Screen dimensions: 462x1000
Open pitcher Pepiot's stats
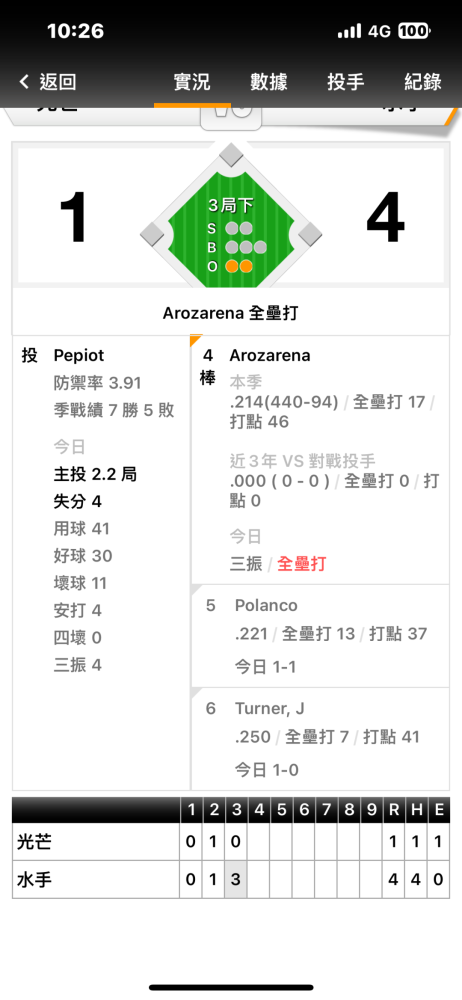101,562
